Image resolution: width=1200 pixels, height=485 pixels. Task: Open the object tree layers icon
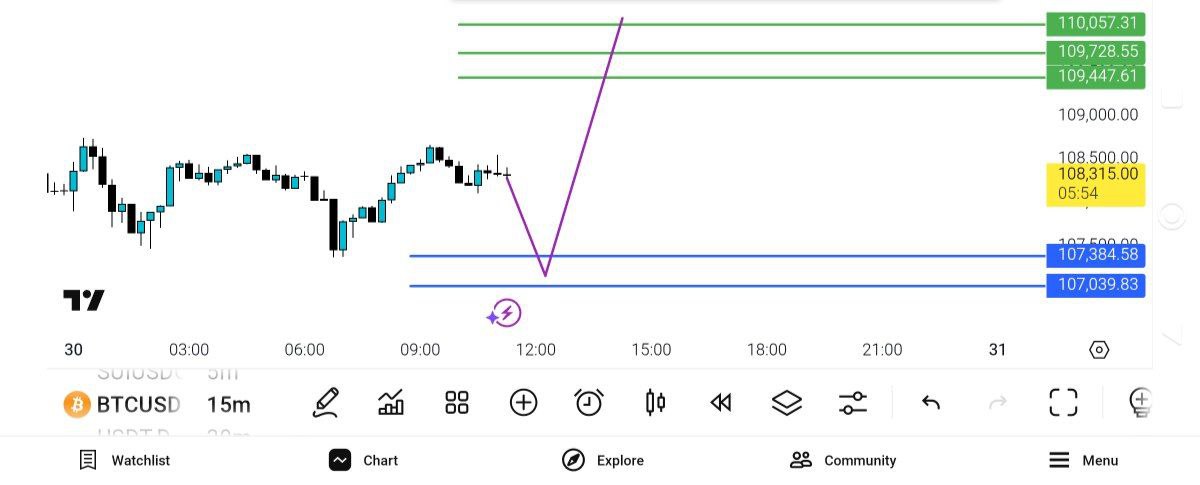[x=787, y=403]
